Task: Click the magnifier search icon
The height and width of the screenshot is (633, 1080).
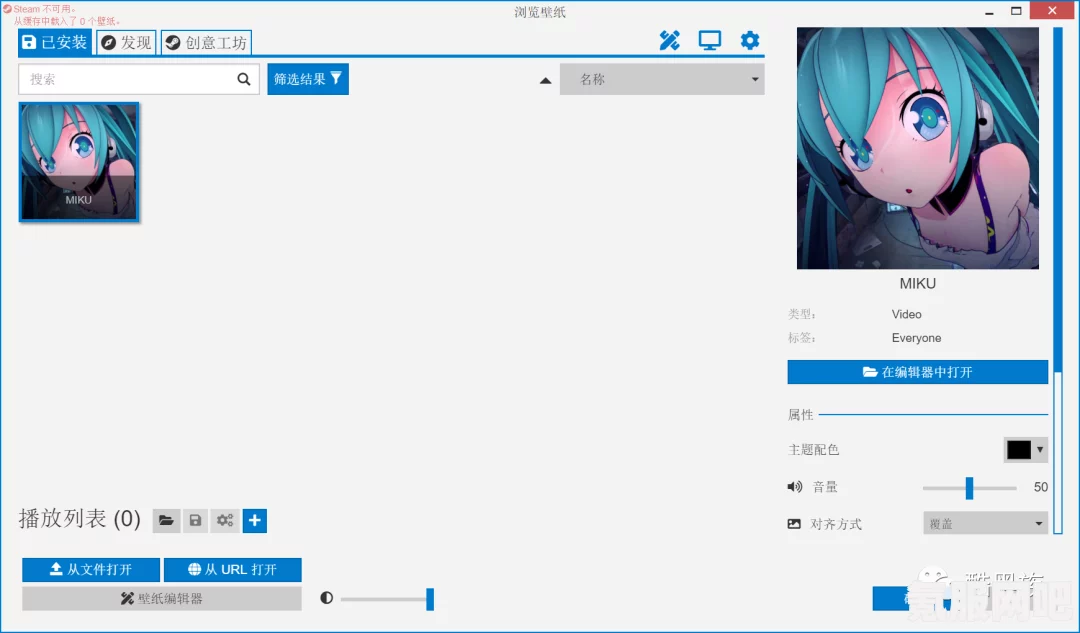Action: 244,79
